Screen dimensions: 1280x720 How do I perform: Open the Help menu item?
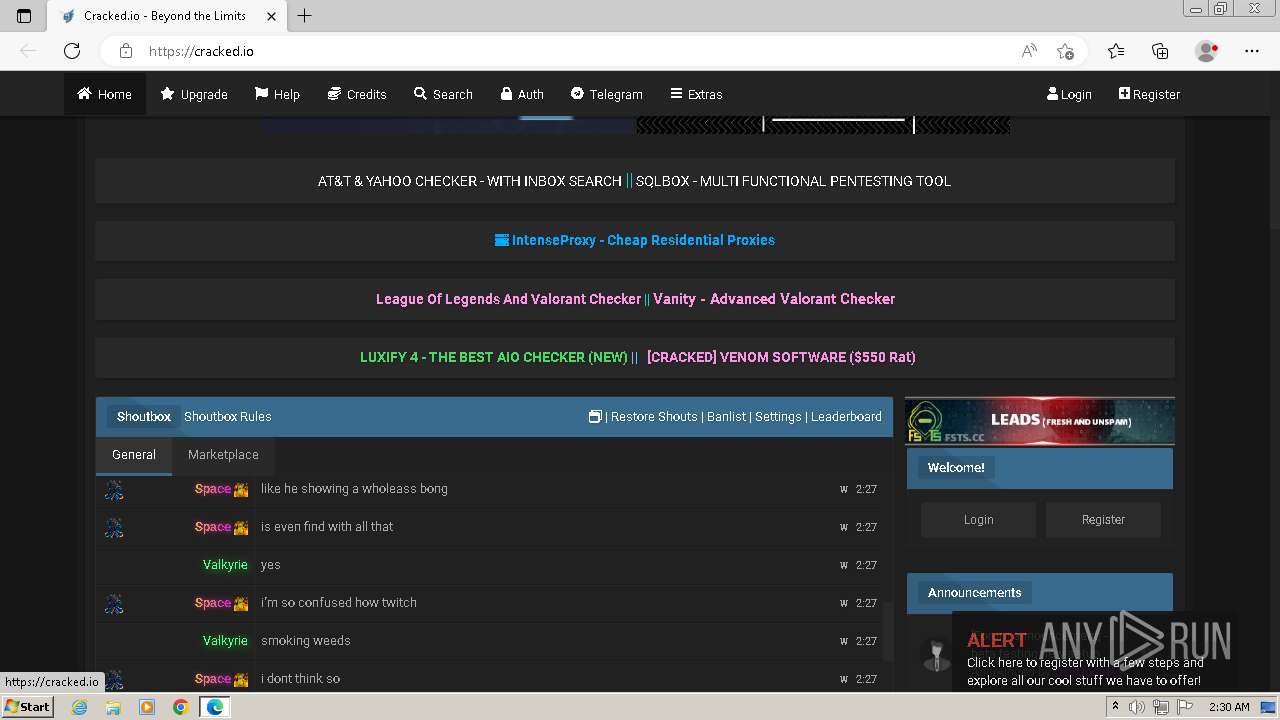(x=277, y=94)
